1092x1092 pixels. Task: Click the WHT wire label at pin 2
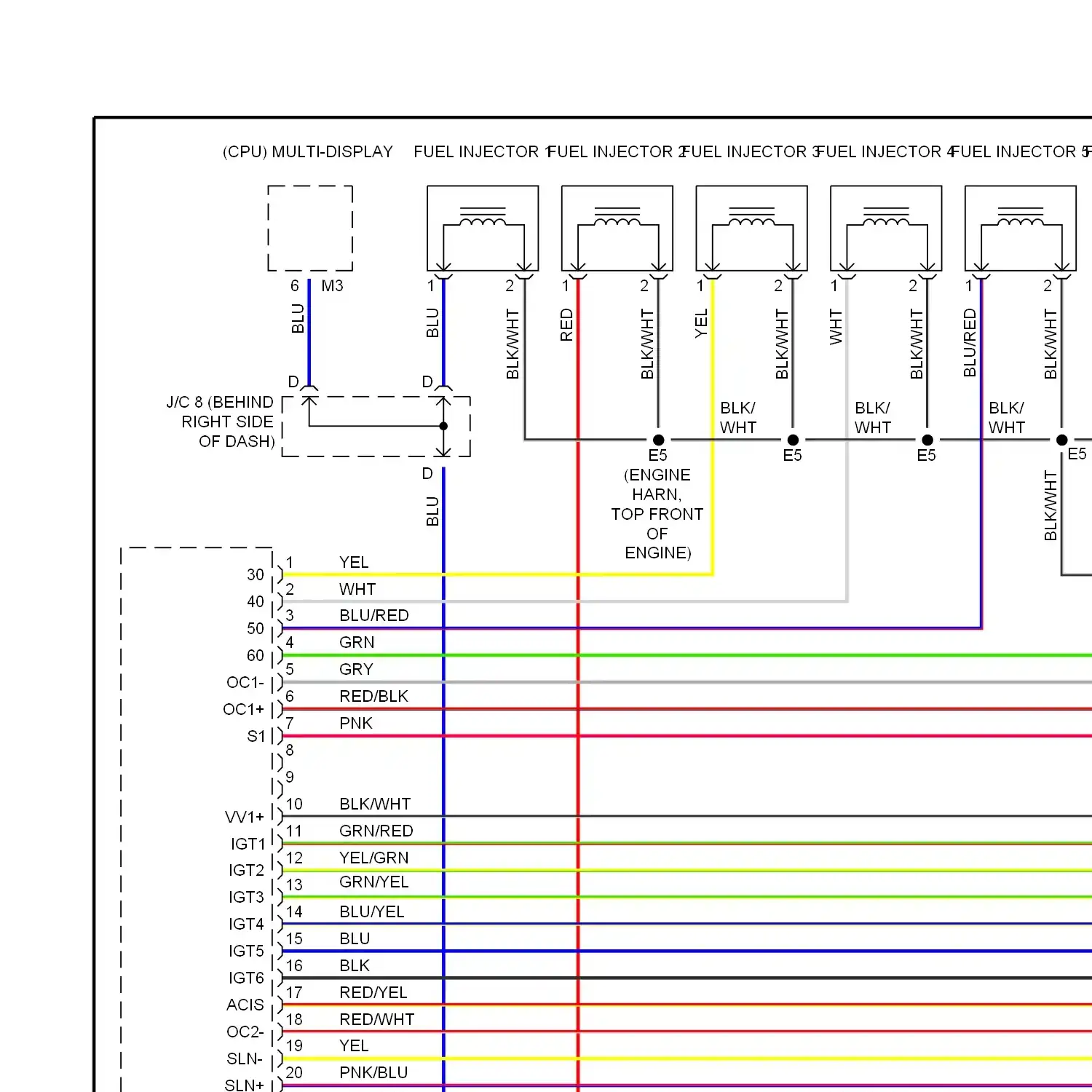point(357,589)
